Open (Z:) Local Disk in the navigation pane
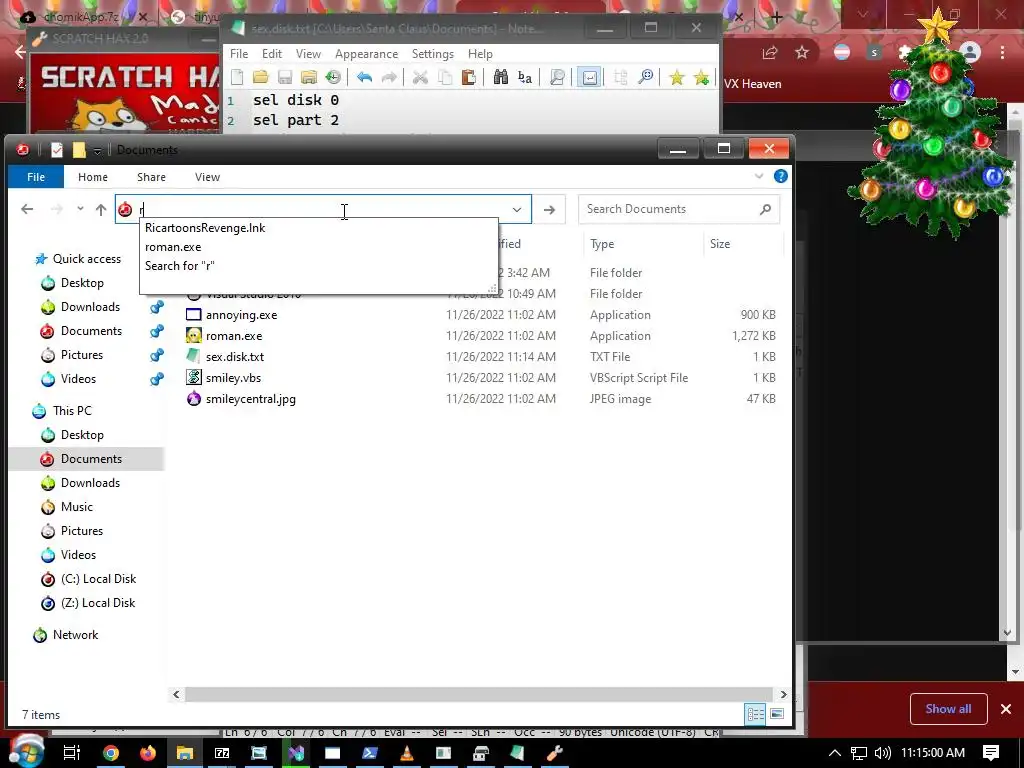The height and width of the screenshot is (768, 1024). [x=98, y=603]
